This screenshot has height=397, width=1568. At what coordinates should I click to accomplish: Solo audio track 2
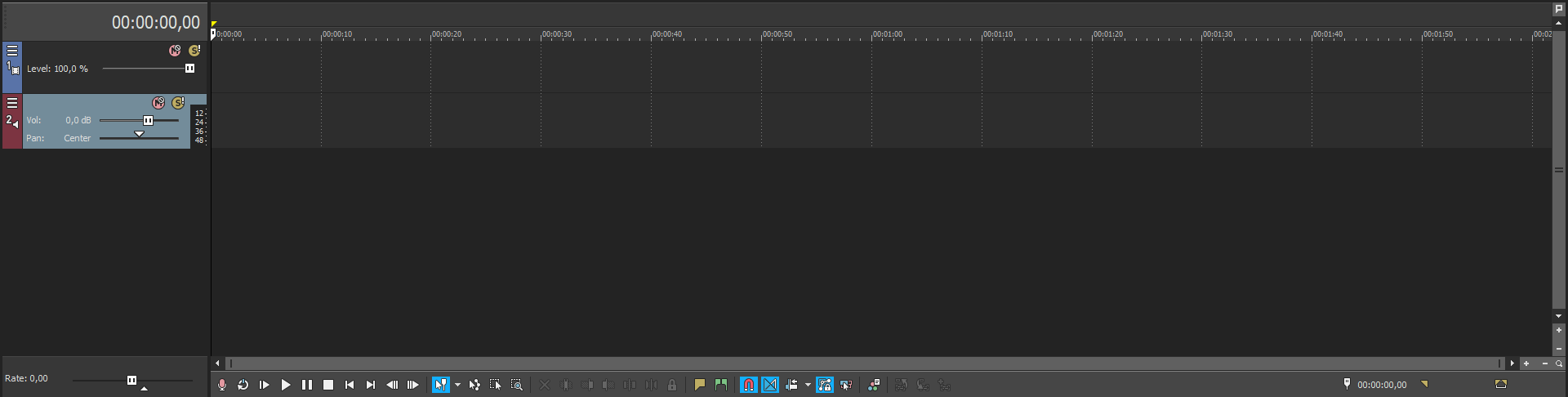pos(178,103)
